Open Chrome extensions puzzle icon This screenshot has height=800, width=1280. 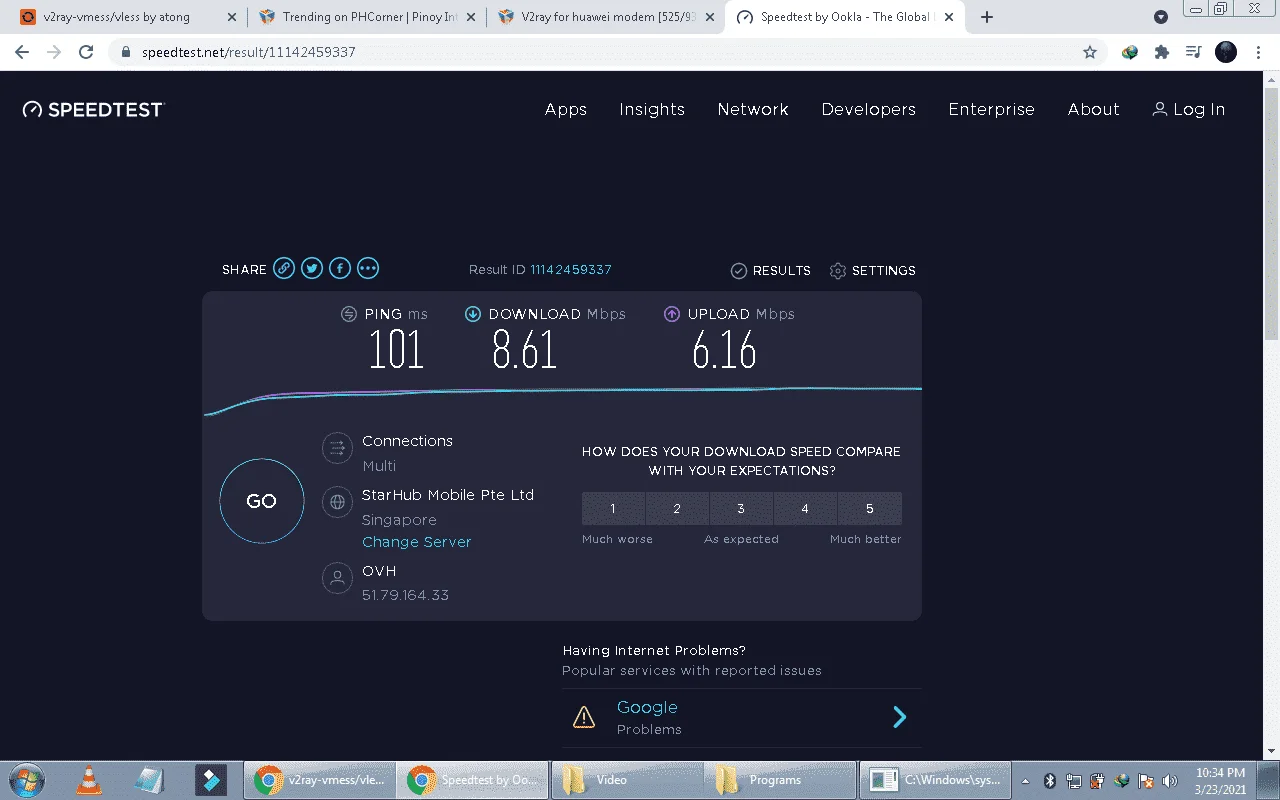click(1161, 52)
